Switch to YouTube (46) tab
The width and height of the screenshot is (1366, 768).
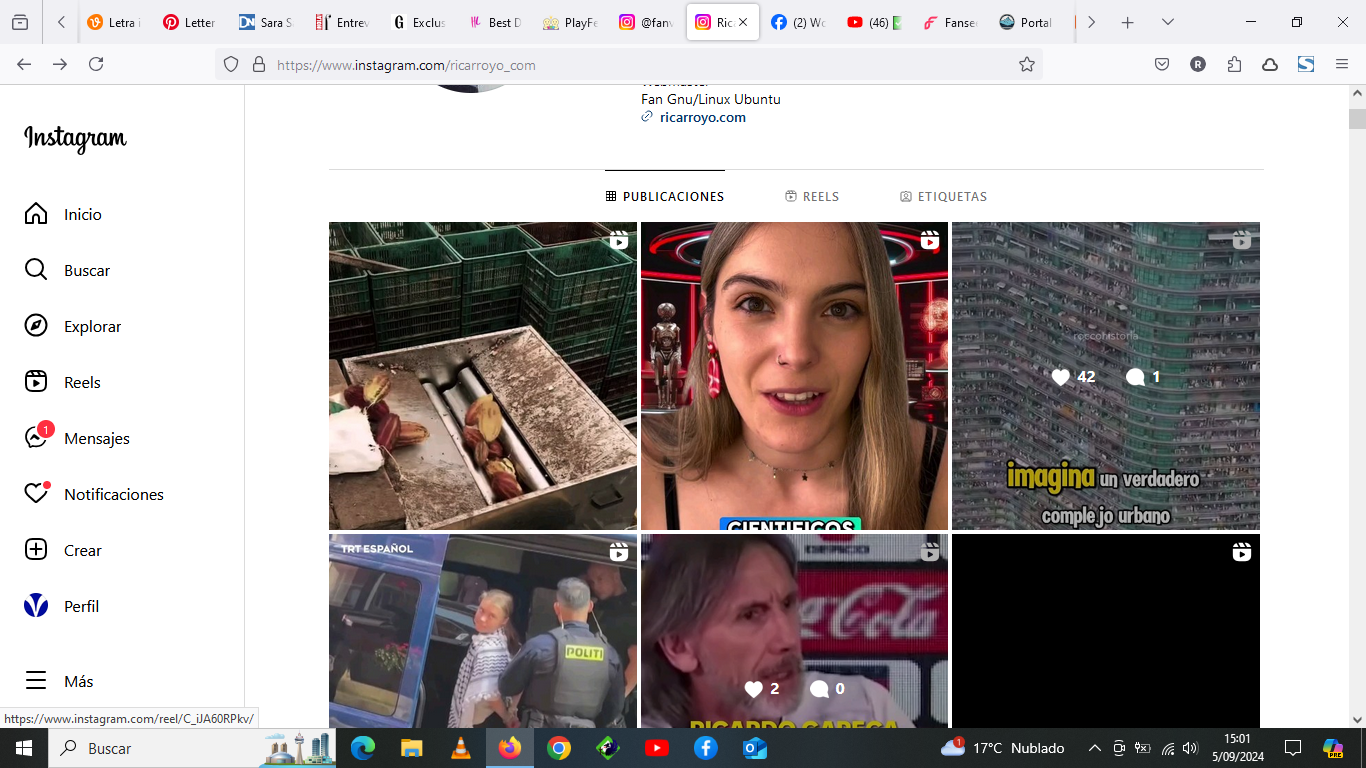pyautogui.click(x=874, y=22)
